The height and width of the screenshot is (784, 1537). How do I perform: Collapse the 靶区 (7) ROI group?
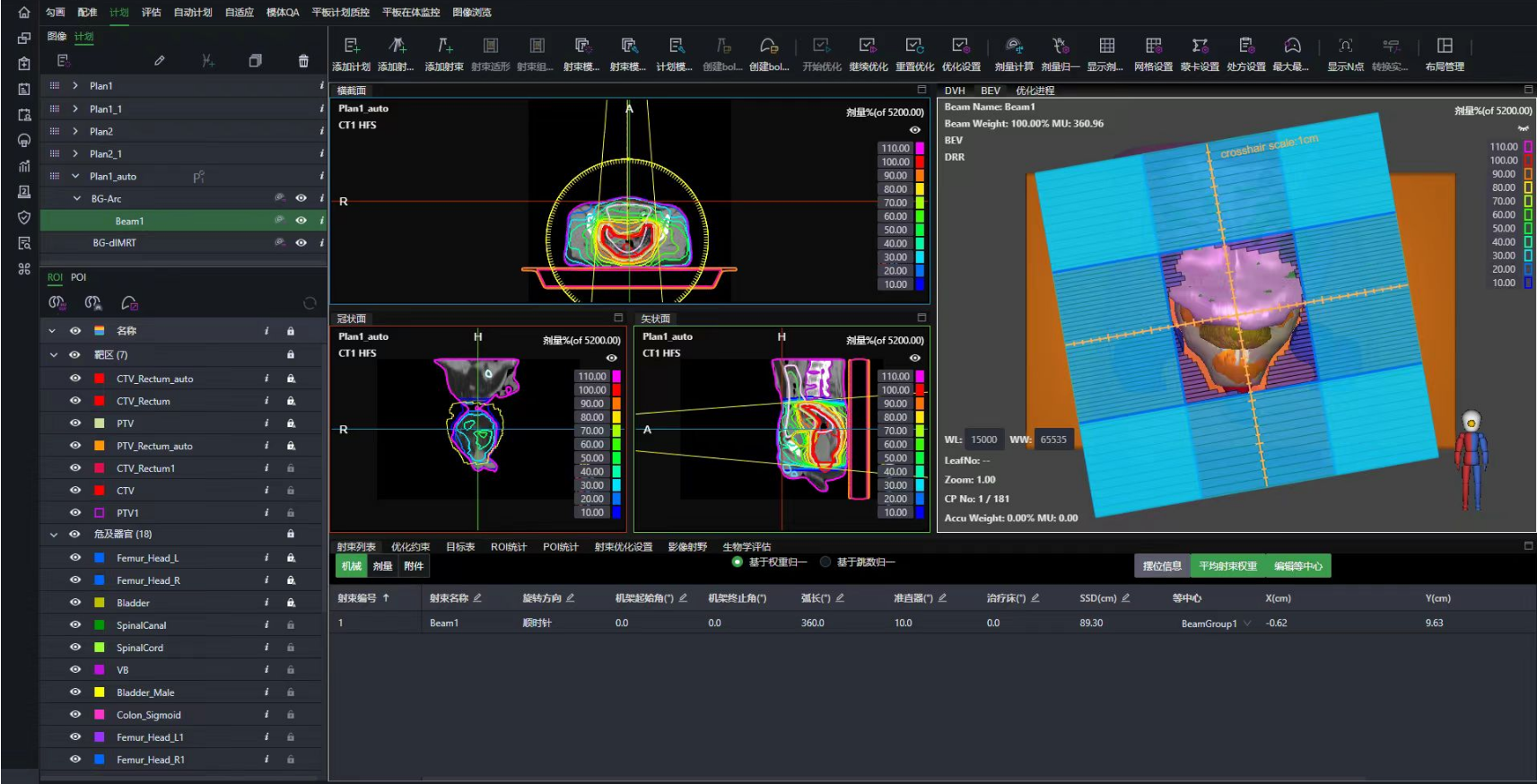click(53, 355)
